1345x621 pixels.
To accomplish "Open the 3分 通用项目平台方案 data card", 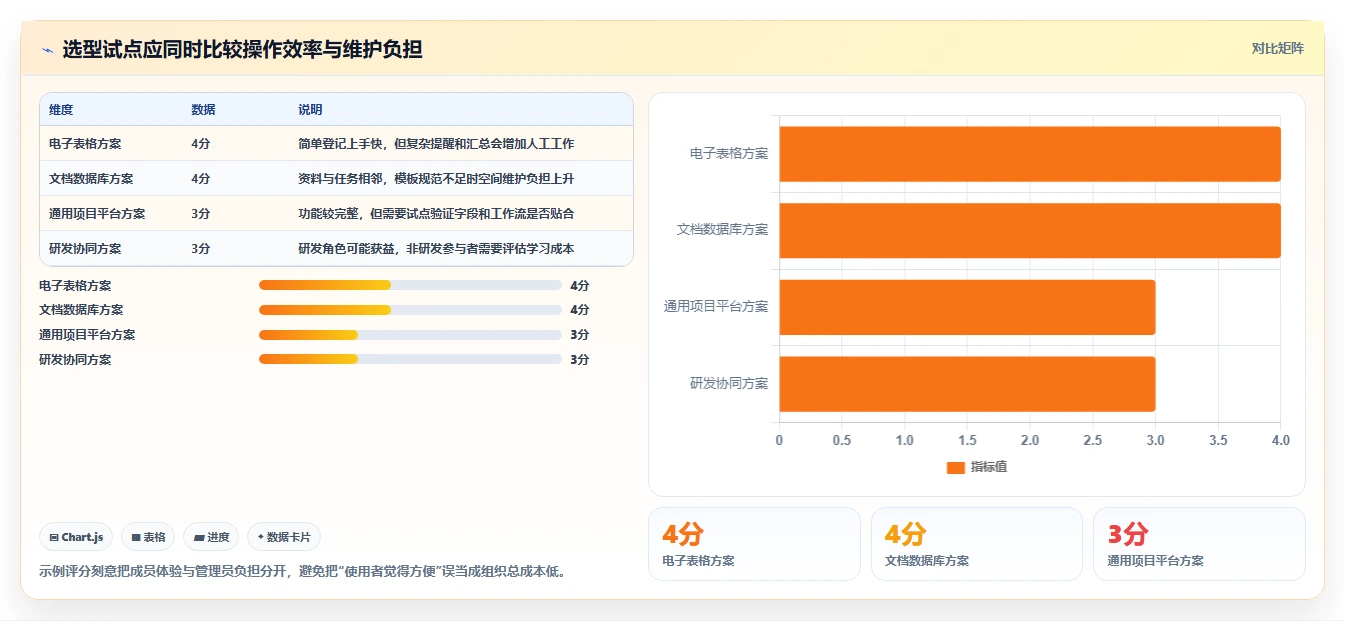I will pyautogui.click(x=1199, y=544).
